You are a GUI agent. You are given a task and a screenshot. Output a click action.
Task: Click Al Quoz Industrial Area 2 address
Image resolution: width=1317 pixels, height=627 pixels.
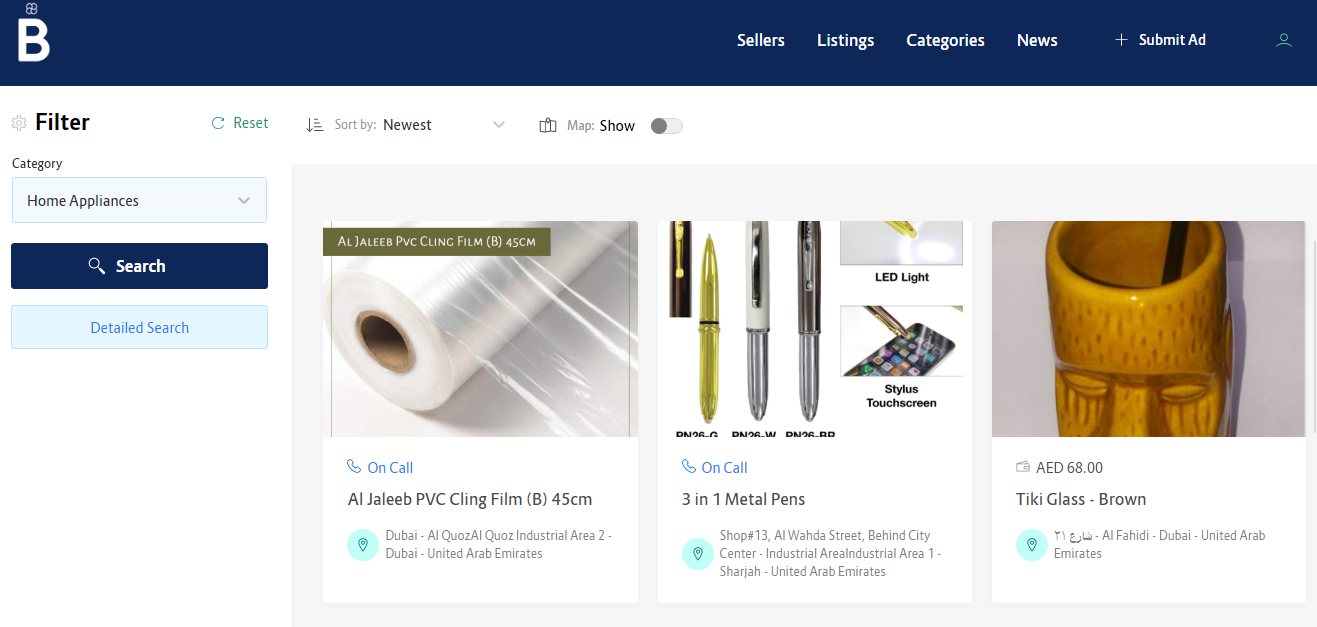499,544
